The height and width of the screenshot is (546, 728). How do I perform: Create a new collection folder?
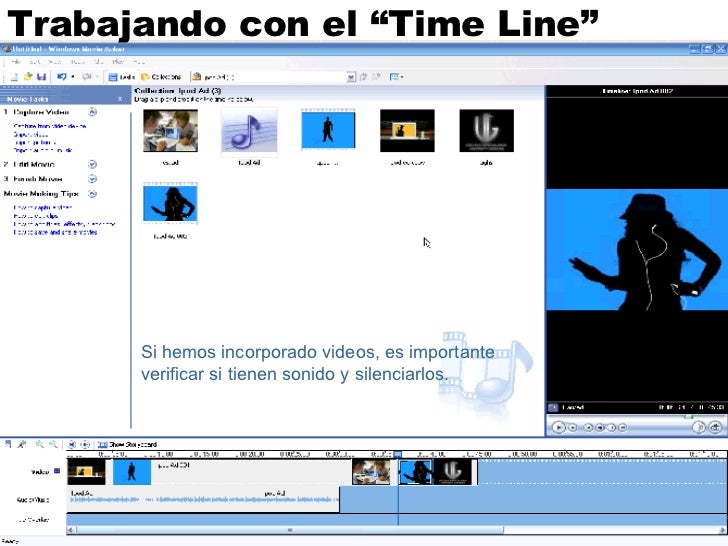pos(377,77)
